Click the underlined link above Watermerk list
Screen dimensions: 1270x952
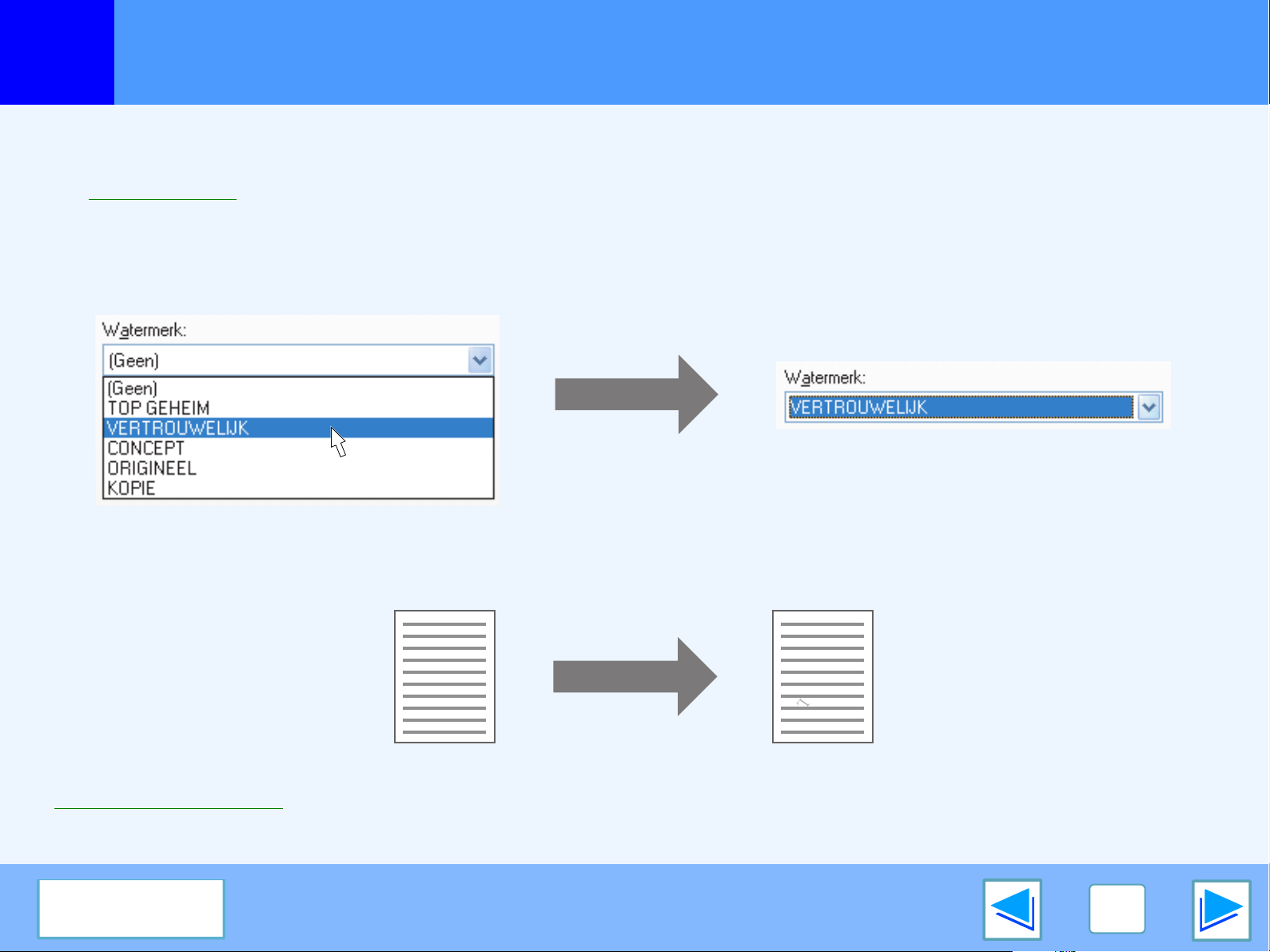tap(162, 192)
